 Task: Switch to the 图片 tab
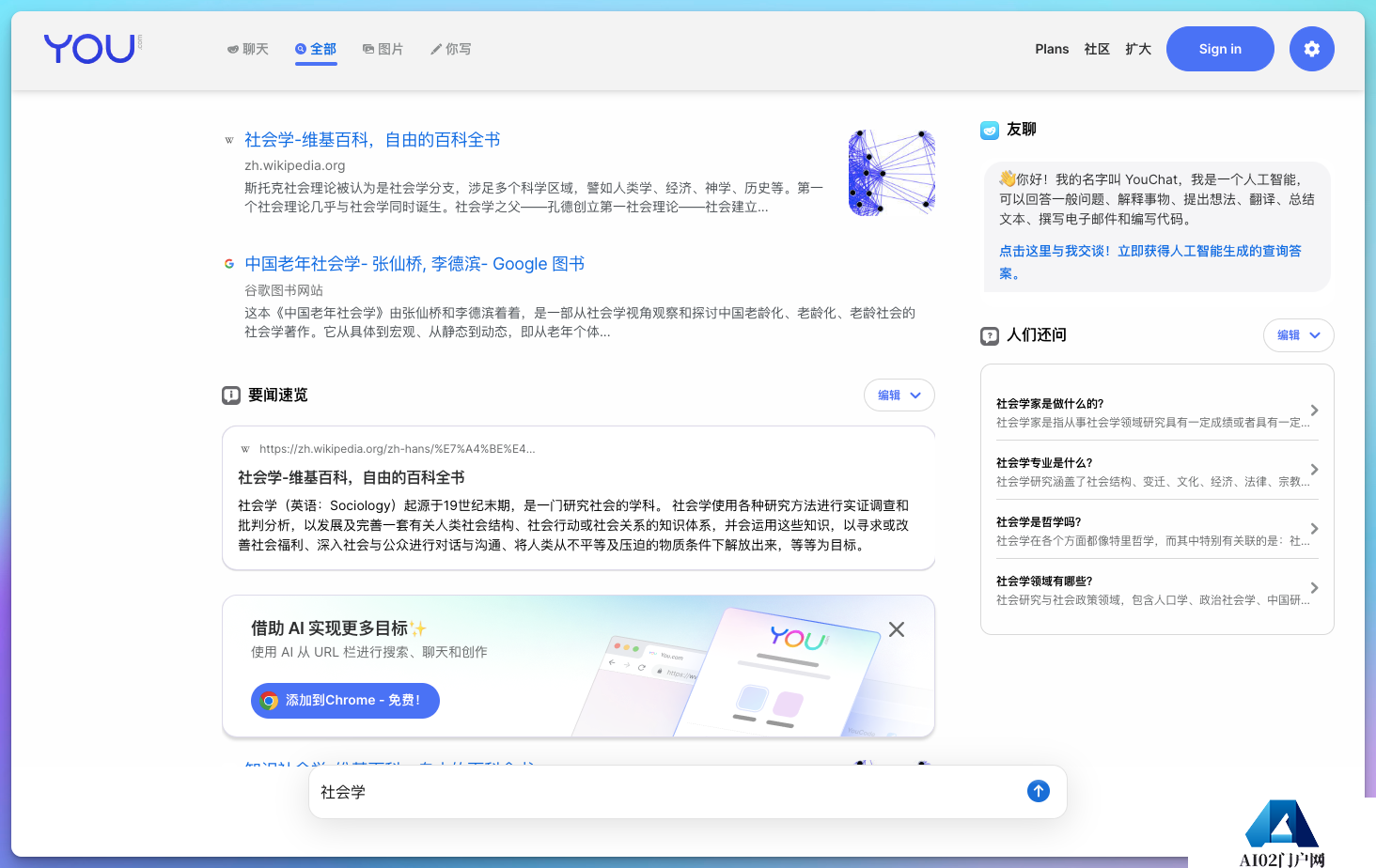(383, 49)
